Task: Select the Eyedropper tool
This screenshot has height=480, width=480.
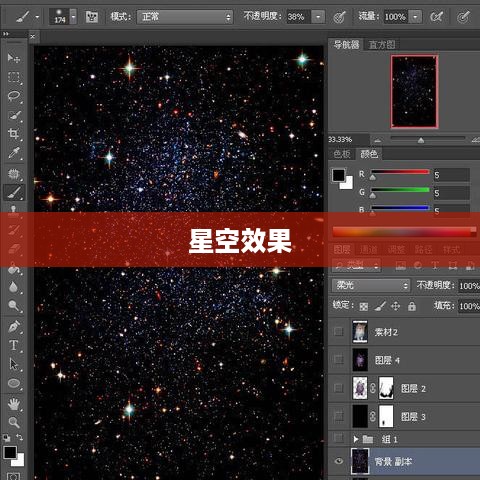Action: click(x=14, y=153)
